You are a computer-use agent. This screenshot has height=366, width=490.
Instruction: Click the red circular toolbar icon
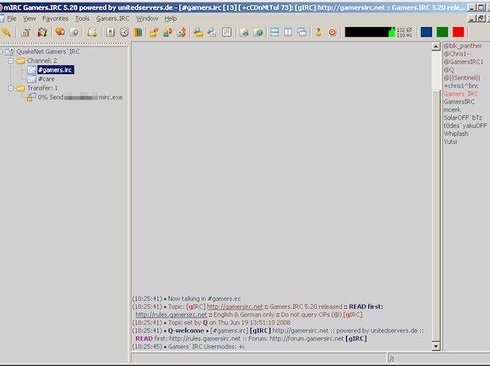point(332,32)
